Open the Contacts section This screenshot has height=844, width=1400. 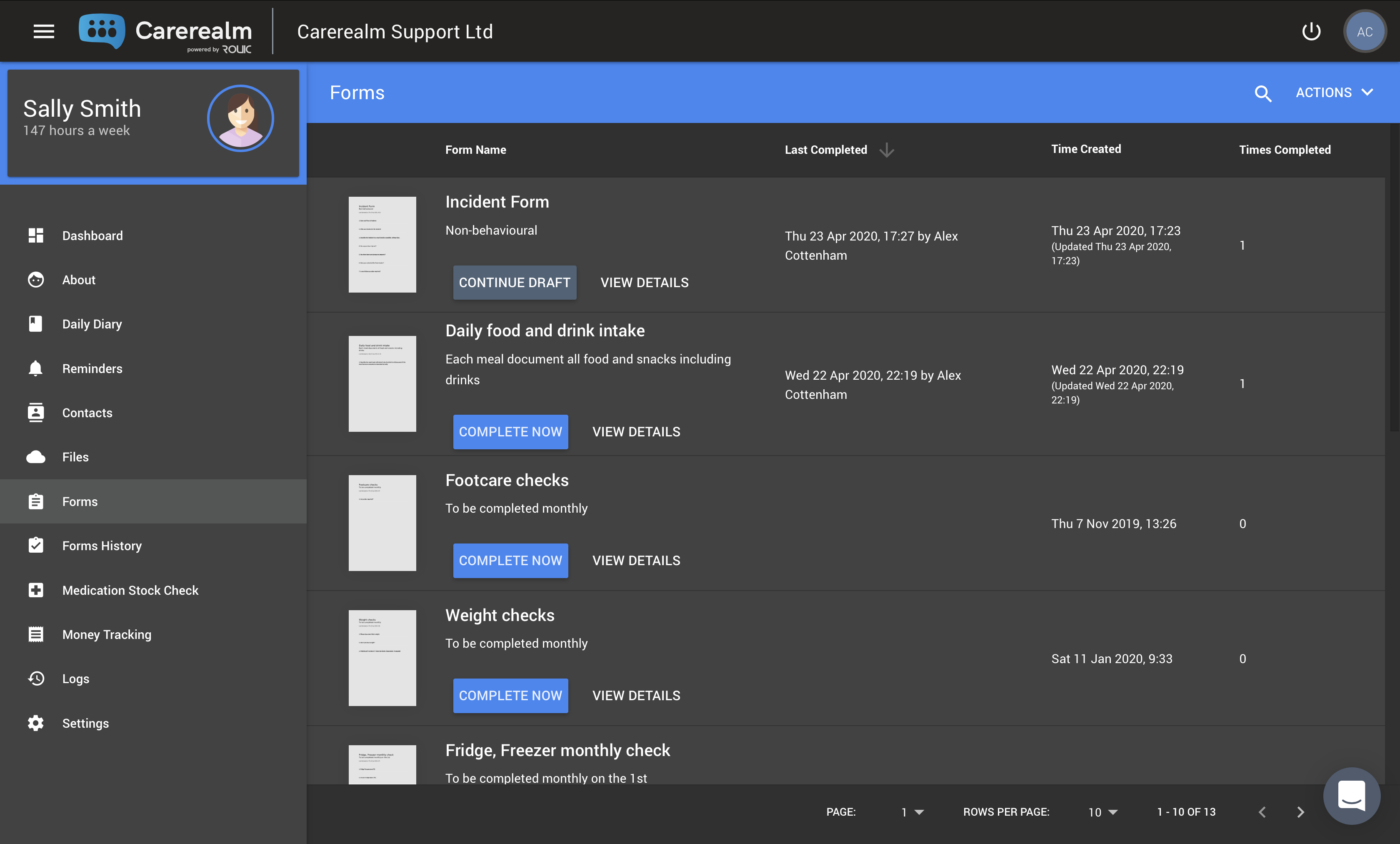153,413
